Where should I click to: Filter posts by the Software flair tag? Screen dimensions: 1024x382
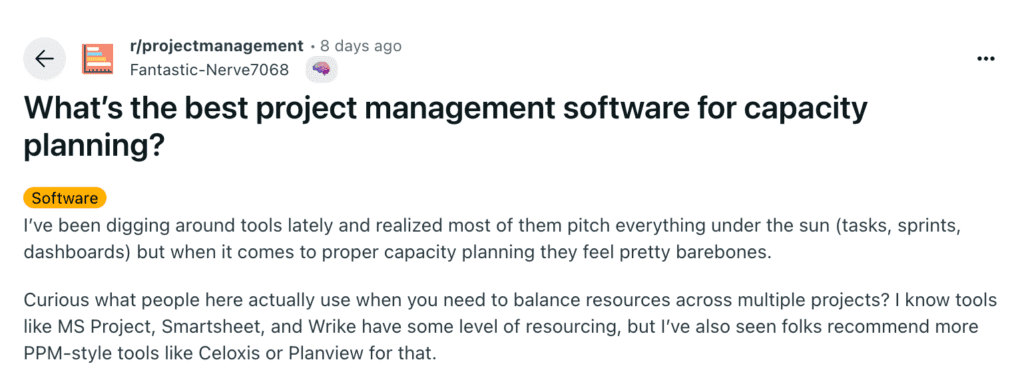[65, 198]
